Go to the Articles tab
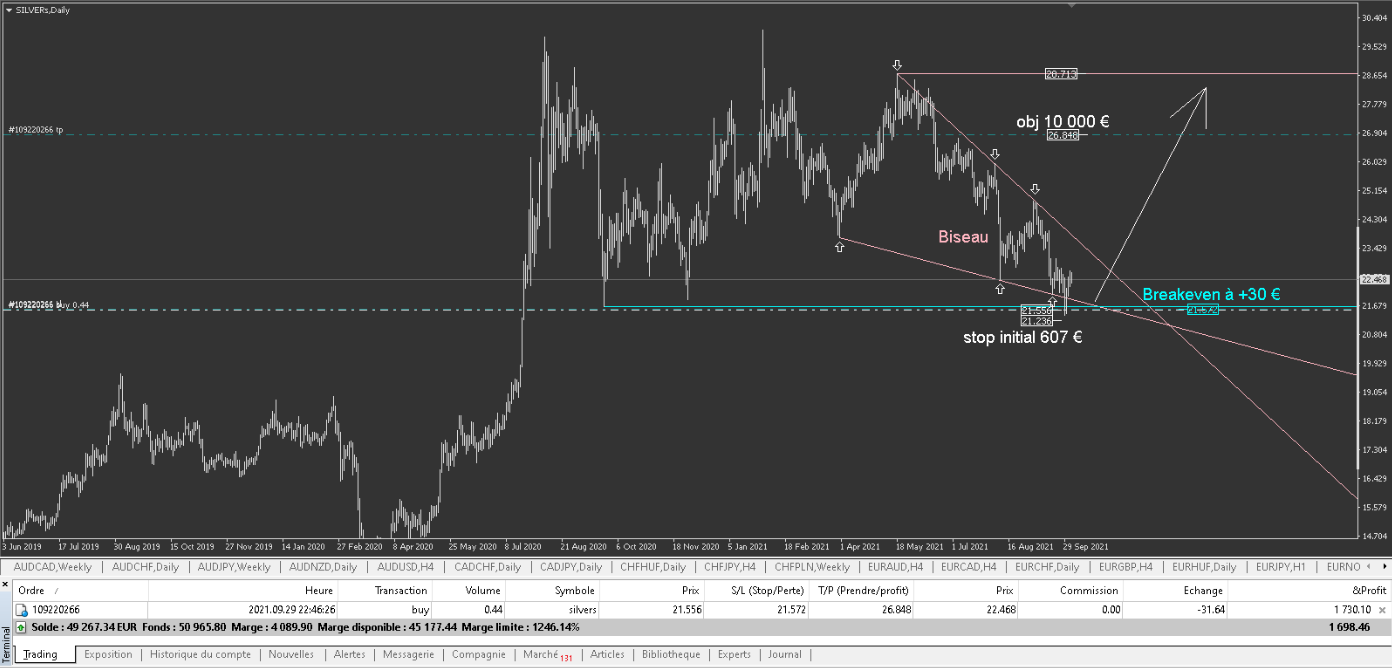1392x668 pixels. 607,654
